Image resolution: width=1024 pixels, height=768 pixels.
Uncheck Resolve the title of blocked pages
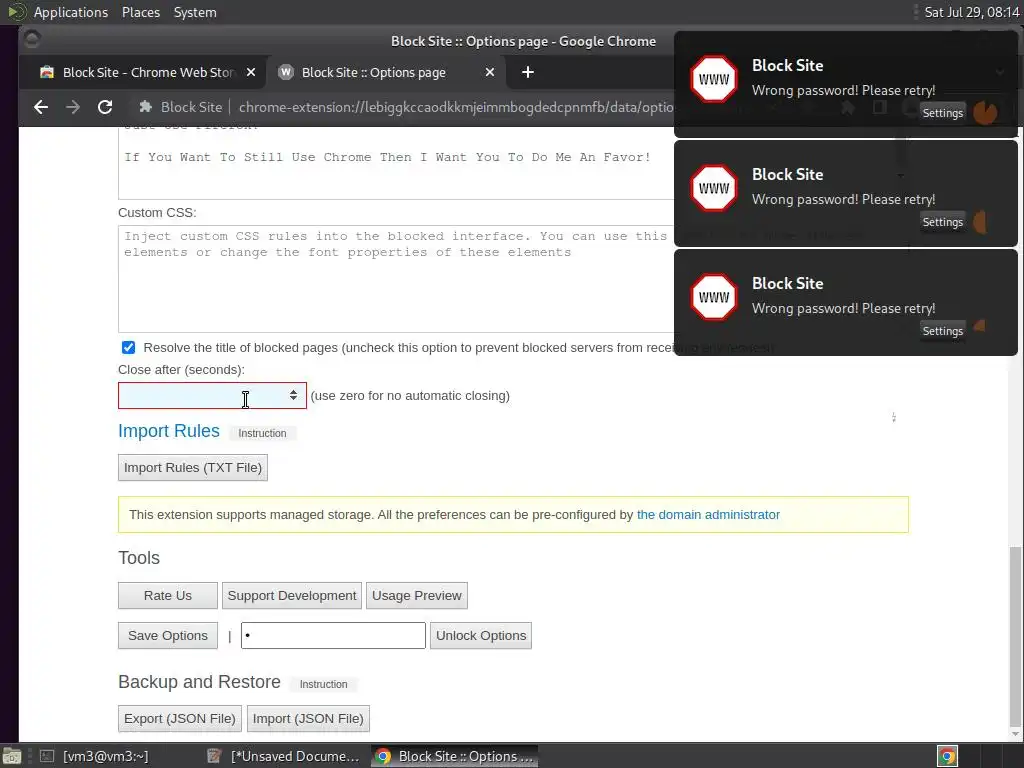129,347
